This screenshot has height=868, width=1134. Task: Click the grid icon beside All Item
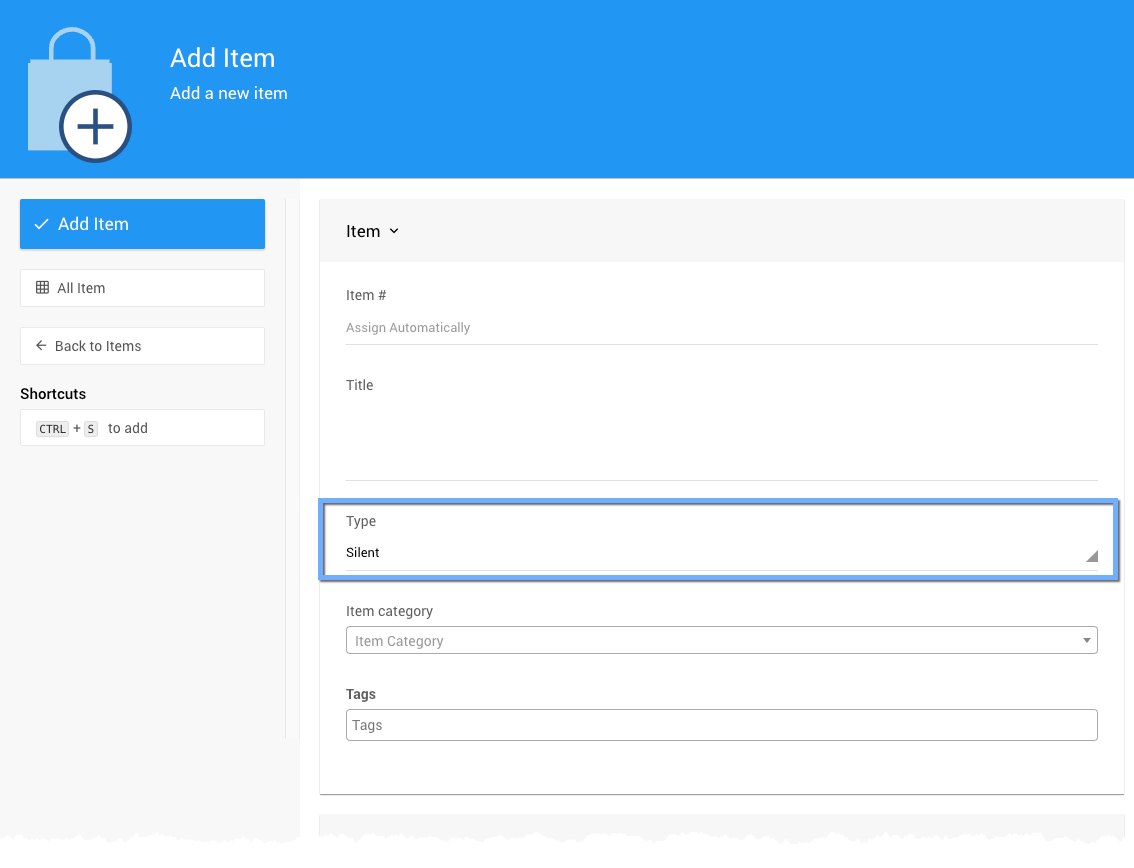(42, 288)
